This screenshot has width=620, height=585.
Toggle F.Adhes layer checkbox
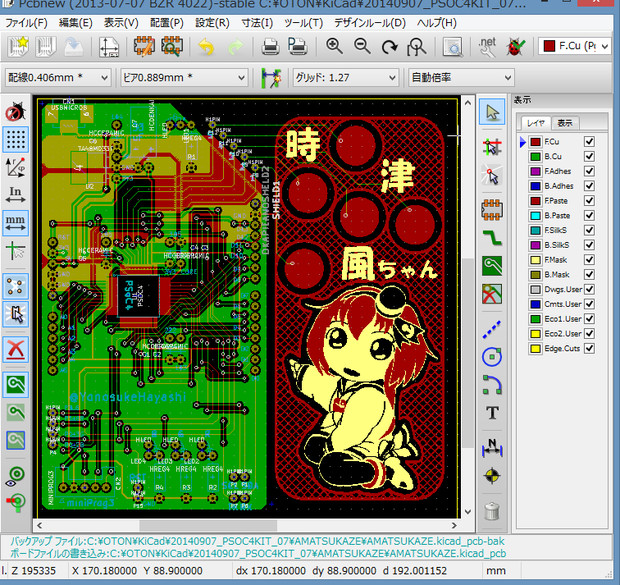589,171
